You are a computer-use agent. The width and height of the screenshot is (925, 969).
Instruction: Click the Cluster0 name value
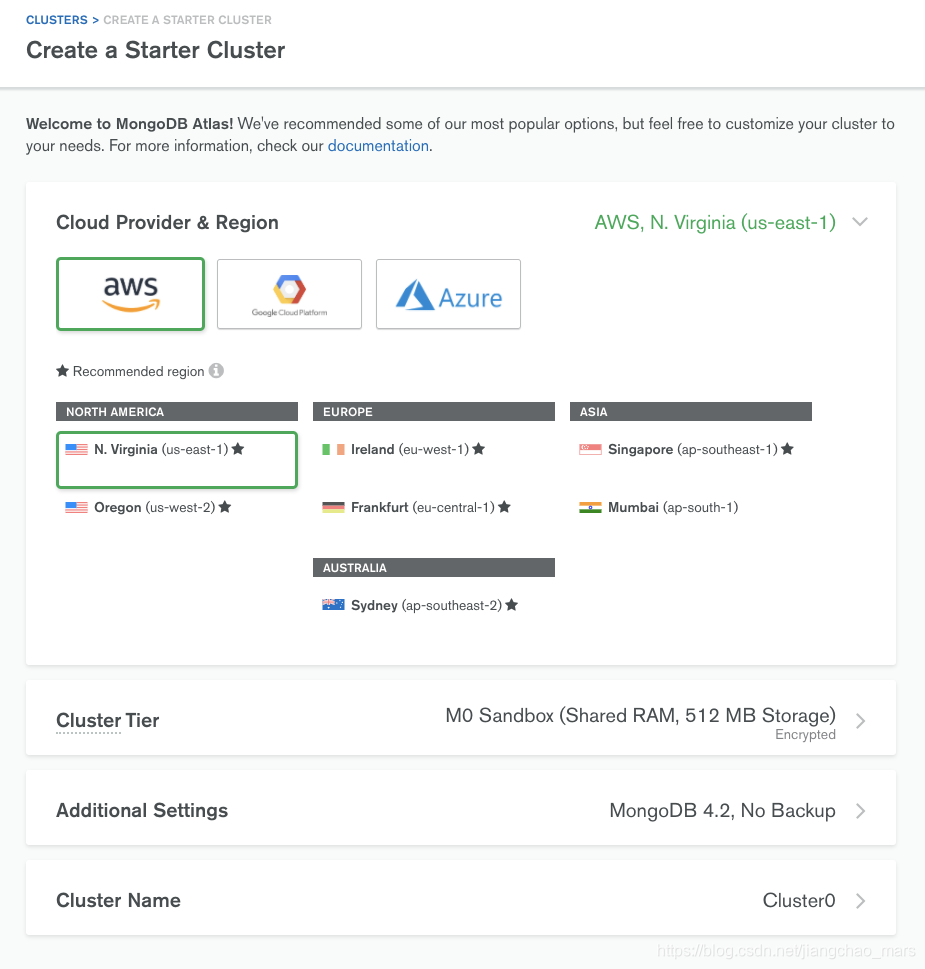pyautogui.click(x=799, y=900)
